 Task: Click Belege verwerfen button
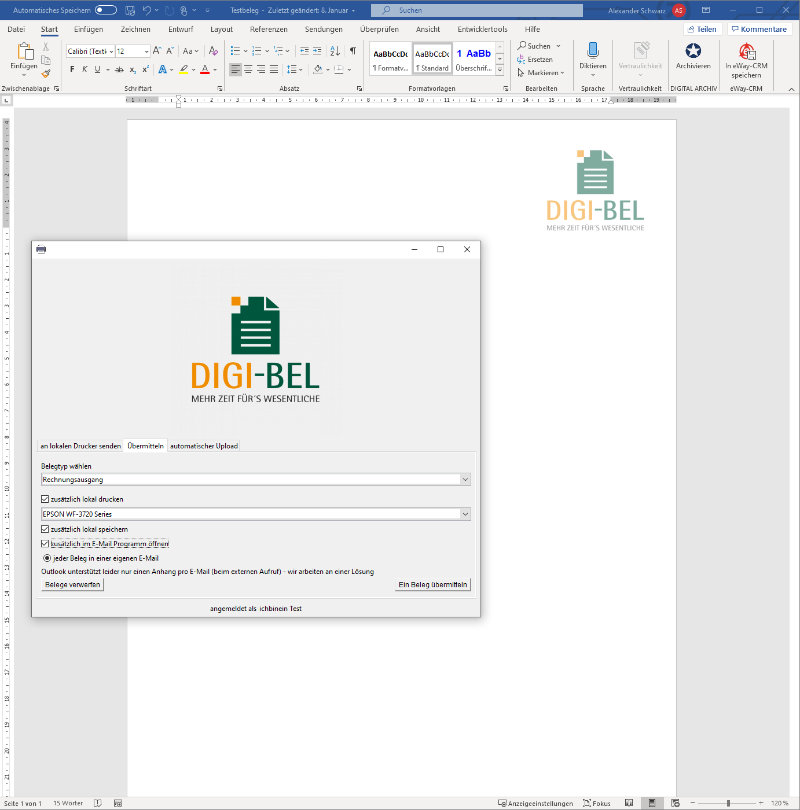click(x=73, y=584)
